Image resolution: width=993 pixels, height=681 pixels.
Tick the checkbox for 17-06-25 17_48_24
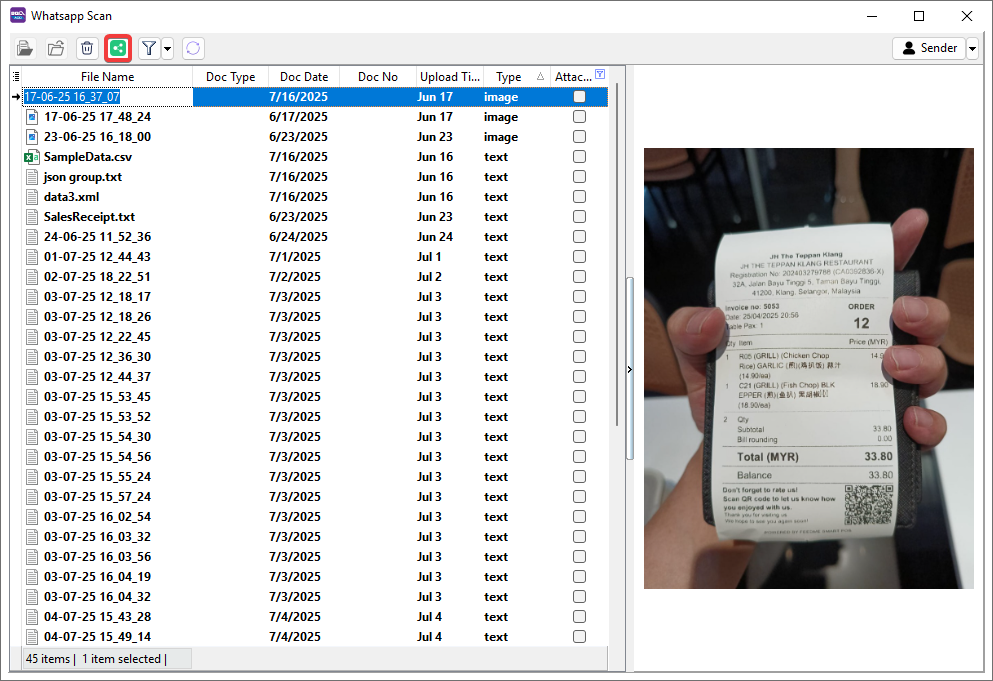coord(579,117)
